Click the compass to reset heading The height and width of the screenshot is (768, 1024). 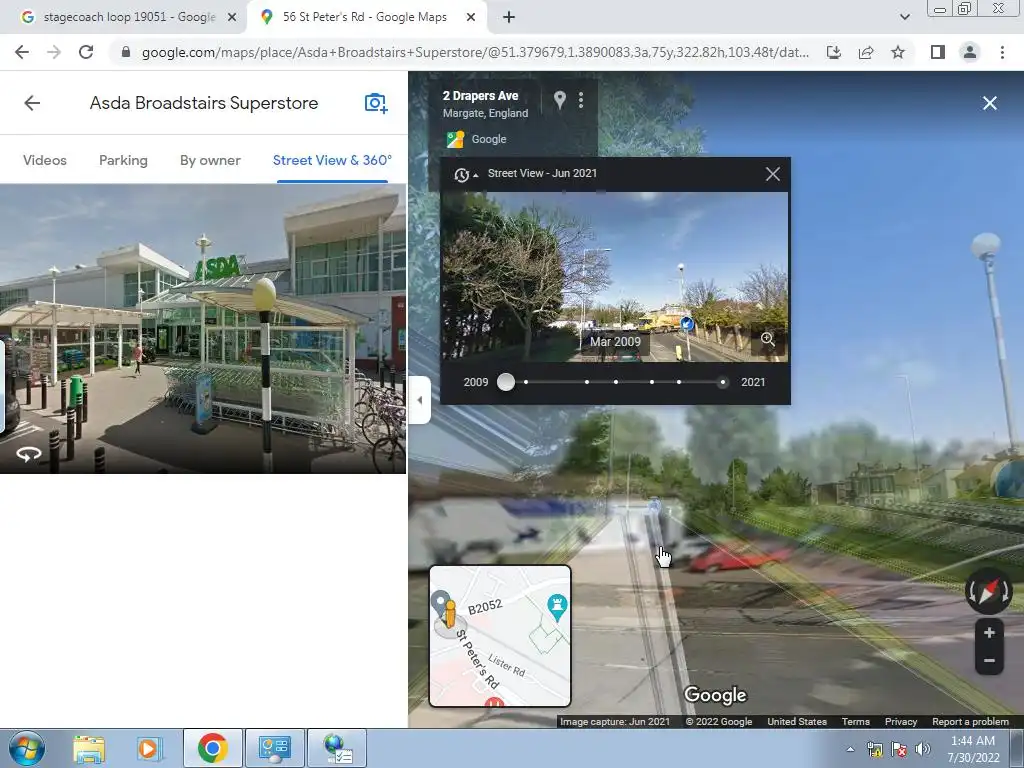(988, 591)
